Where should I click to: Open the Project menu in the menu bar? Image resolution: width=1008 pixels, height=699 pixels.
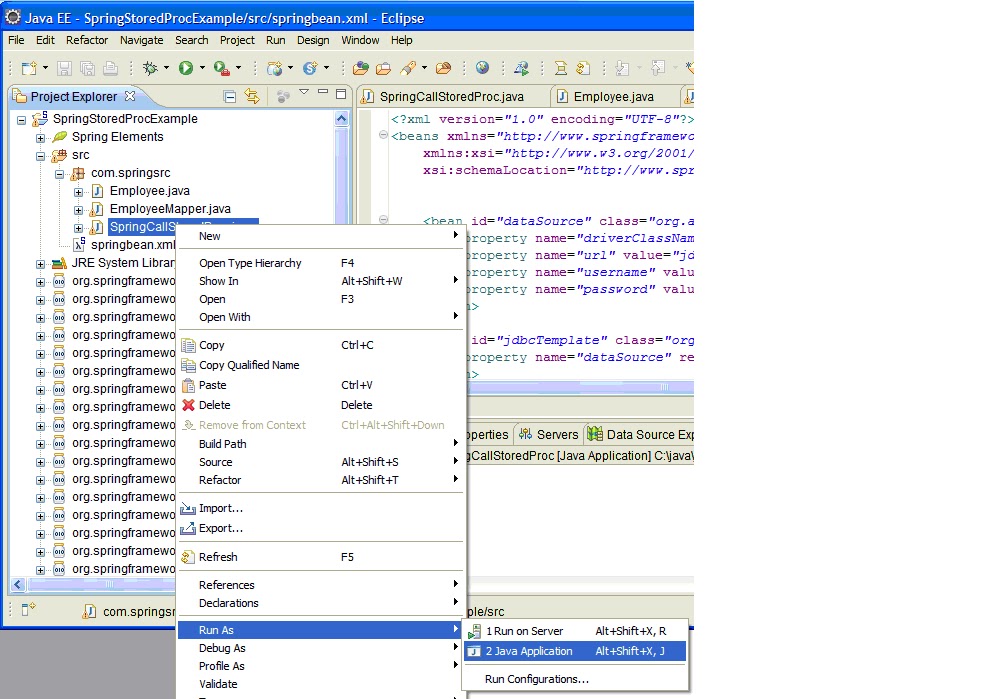click(x=236, y=40)
